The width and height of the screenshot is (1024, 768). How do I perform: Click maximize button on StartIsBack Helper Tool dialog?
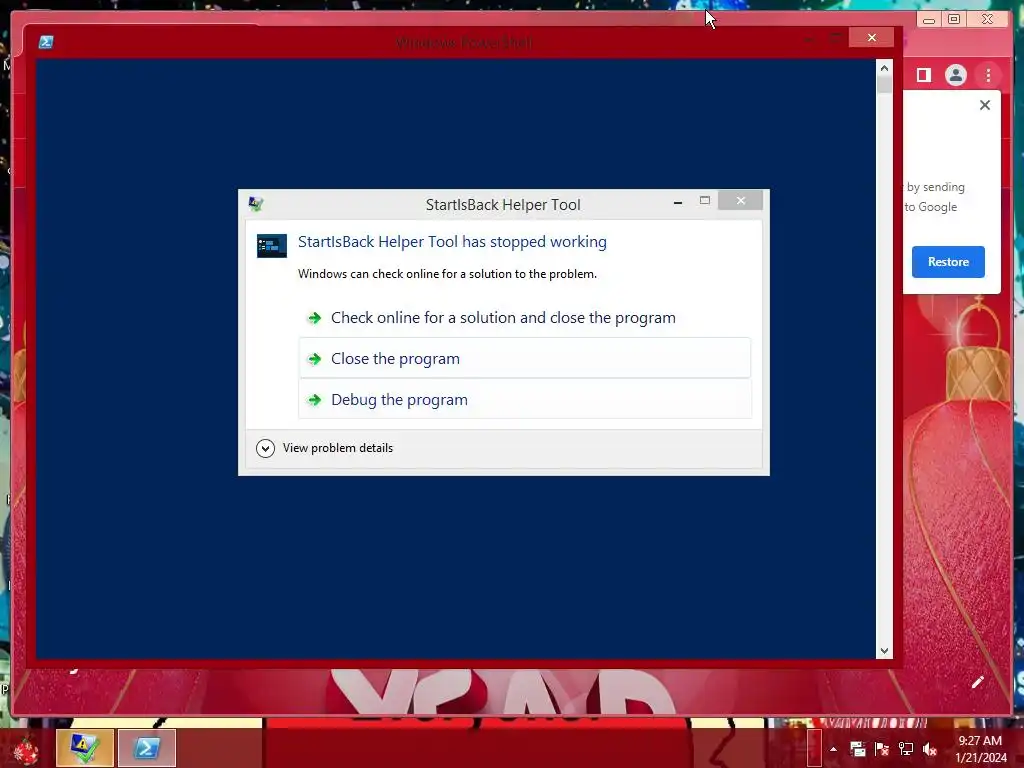(705, 200)
